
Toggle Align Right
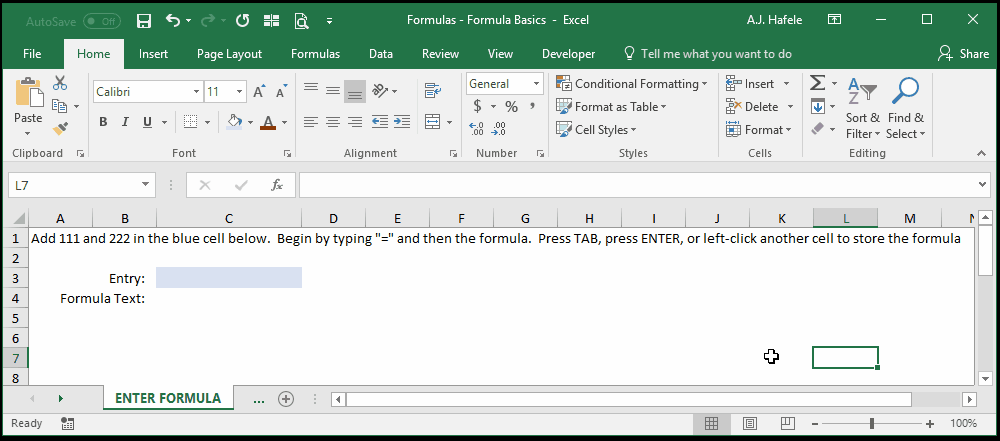pos(355,121)
